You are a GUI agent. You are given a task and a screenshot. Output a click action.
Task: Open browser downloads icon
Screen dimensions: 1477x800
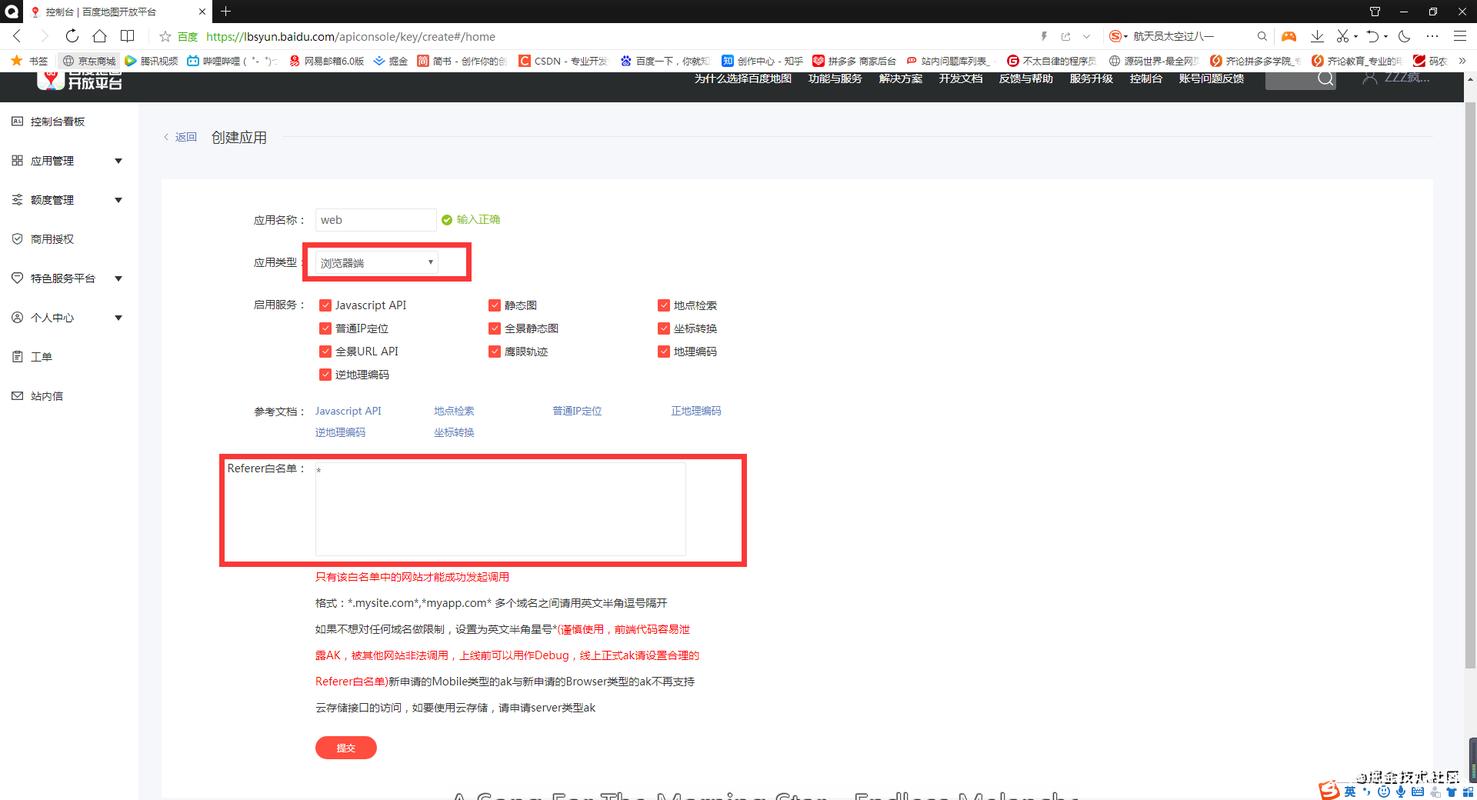(x=1317, y=36)
